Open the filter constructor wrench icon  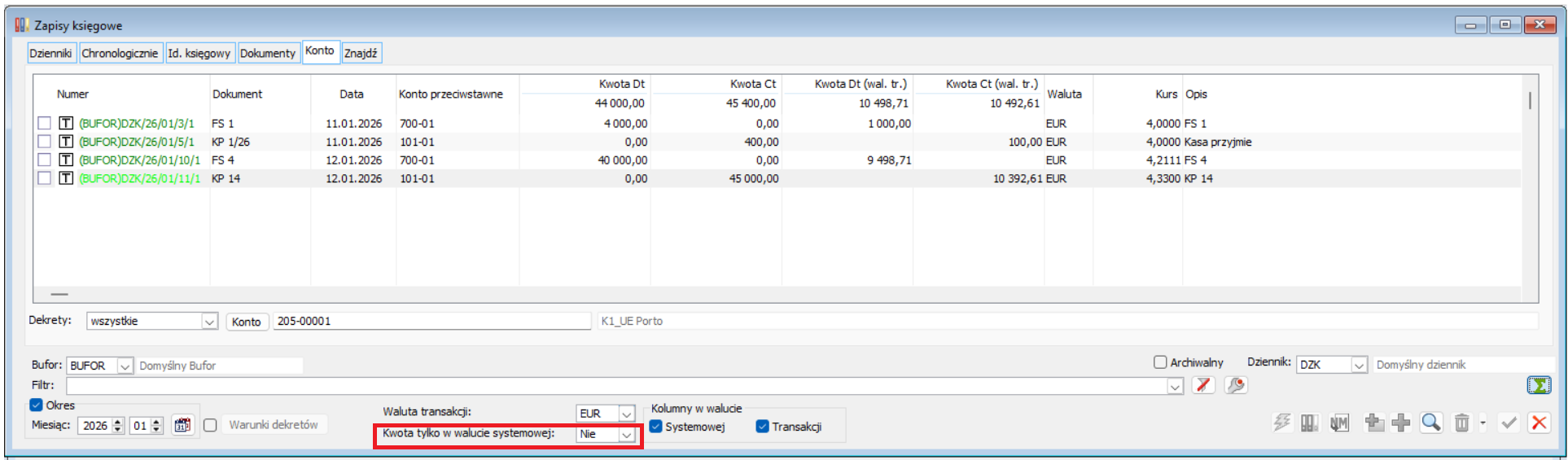[x=1236, y=385]
